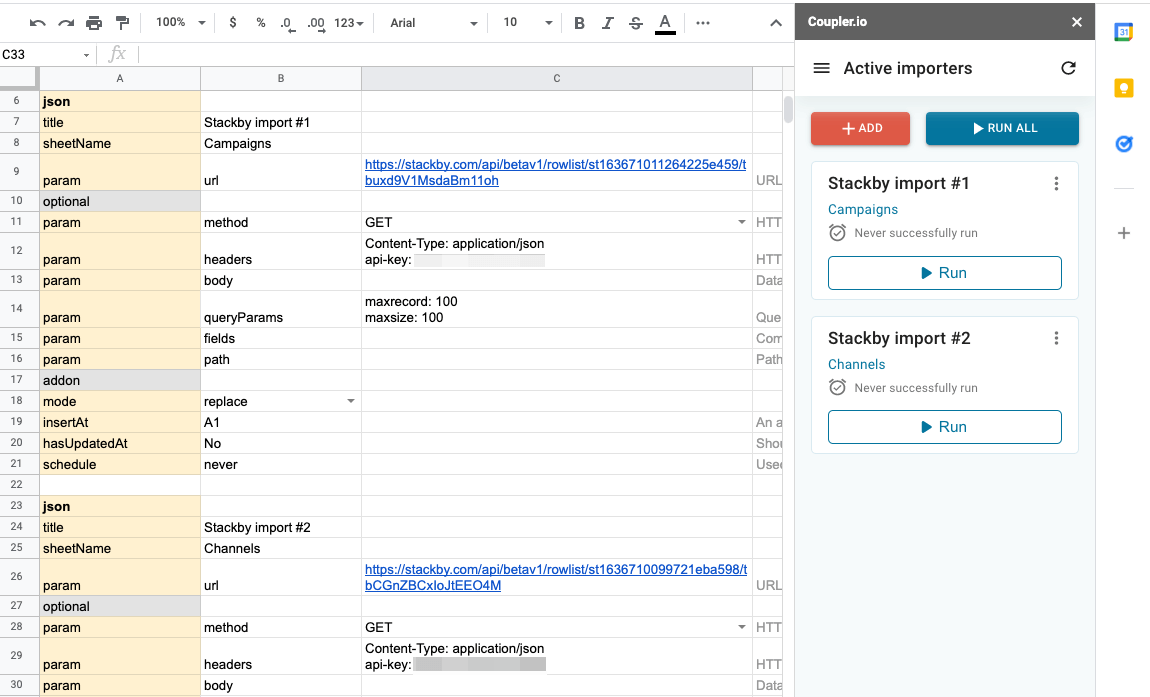Undo the last action
The width and height of the screenshot is (1150, 697).
click(37, 23)
